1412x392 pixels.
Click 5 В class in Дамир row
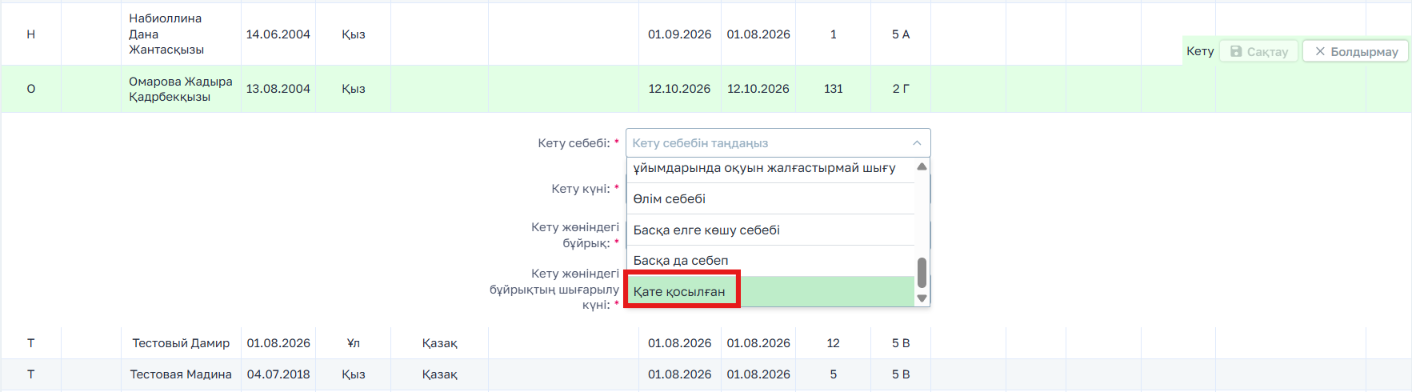coord(901,343)
